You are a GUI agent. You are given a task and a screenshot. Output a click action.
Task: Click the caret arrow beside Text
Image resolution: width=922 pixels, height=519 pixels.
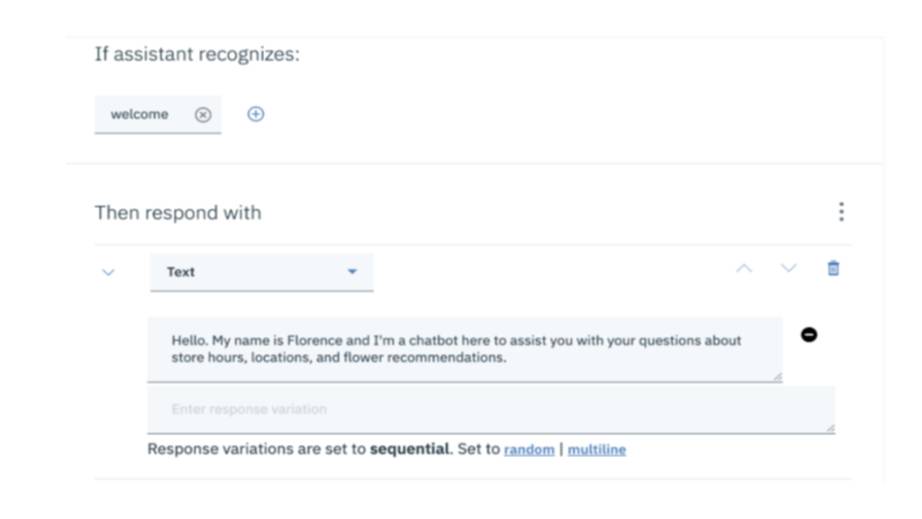pyautogui.click(x=352, y=272)
